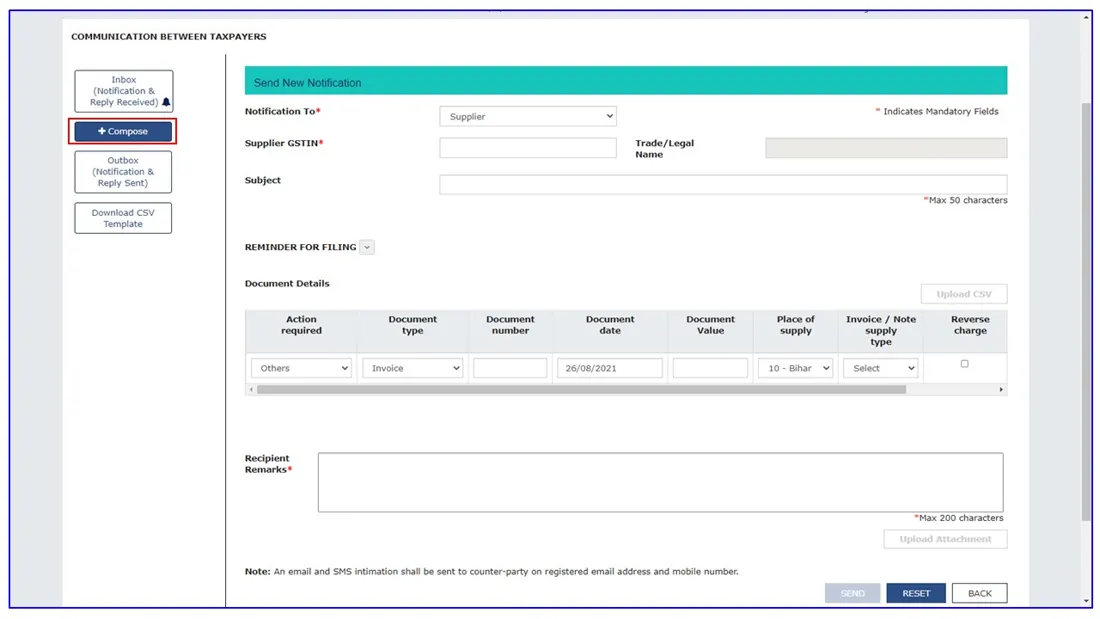The image size is (1100, 619).
Task: Click the bell icon in Inbox button
Action: (x=166, y=102)
